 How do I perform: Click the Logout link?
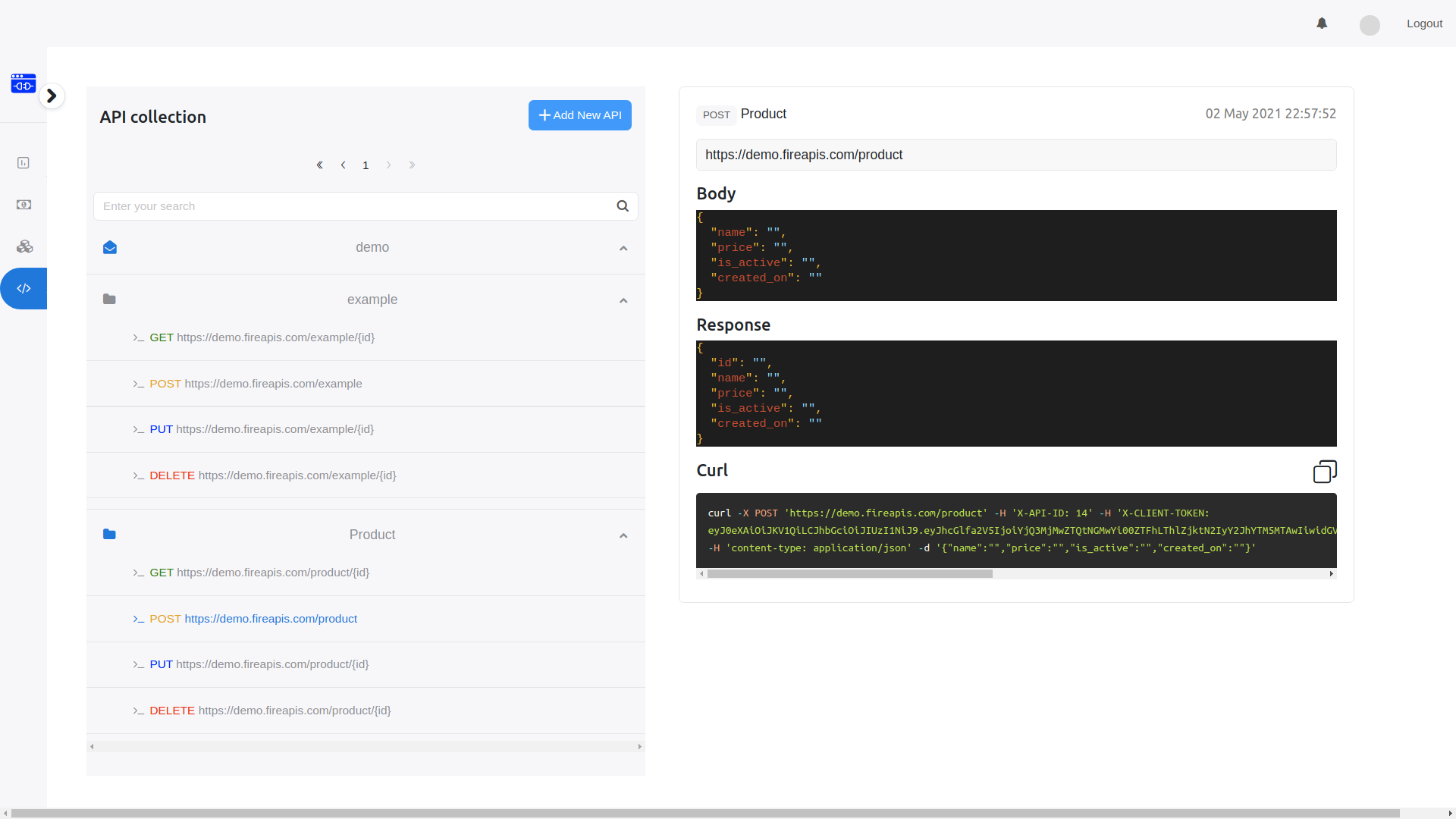tap(1424, 24)
